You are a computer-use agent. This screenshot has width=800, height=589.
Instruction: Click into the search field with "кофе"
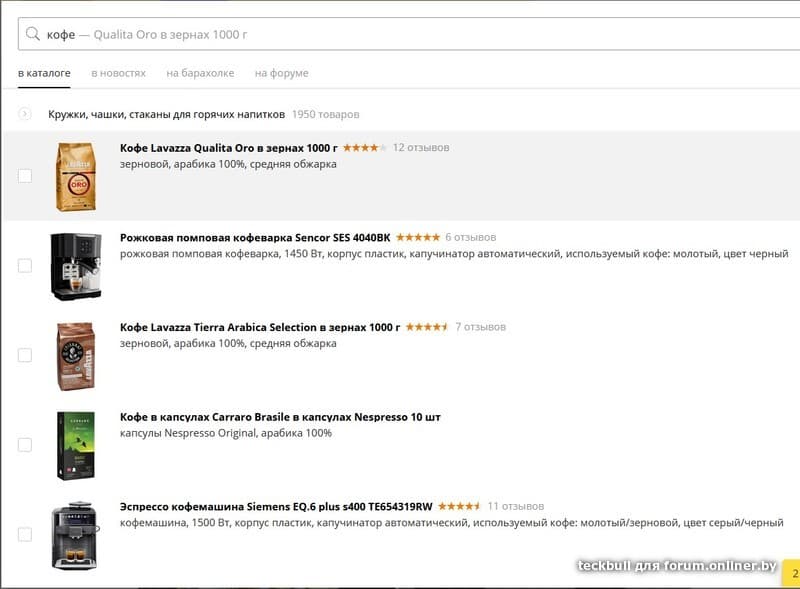coord(400,34)
